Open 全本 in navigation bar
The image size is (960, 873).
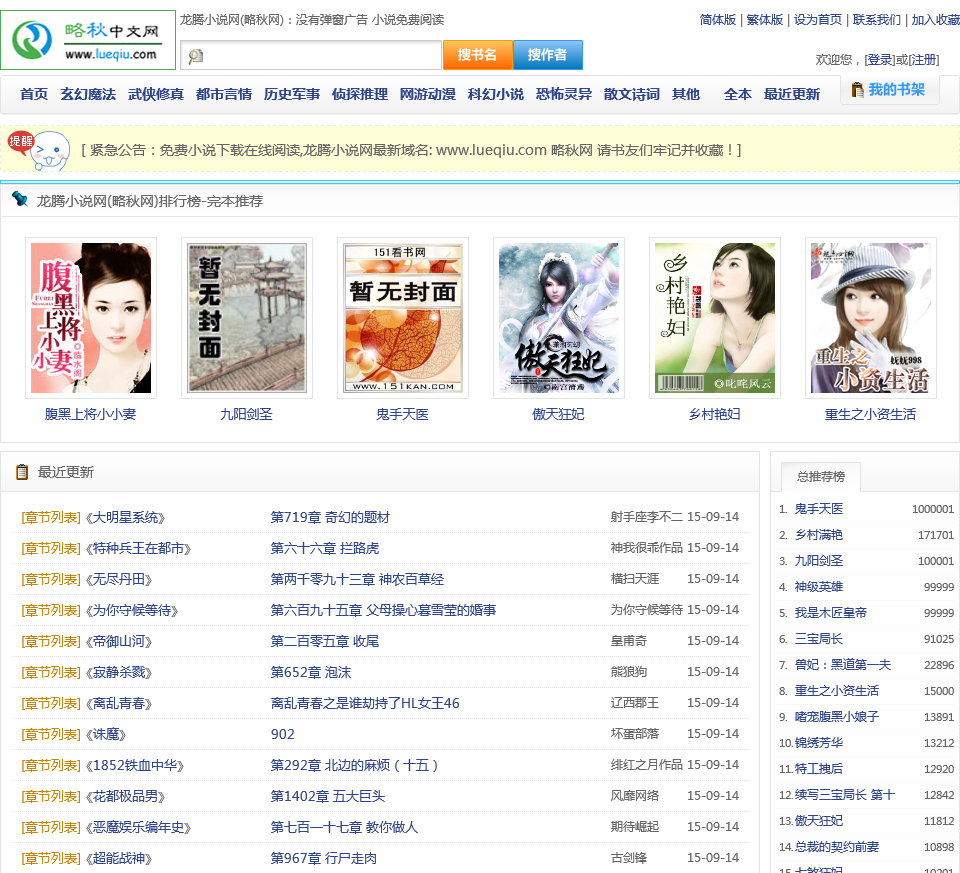[738, 94]
